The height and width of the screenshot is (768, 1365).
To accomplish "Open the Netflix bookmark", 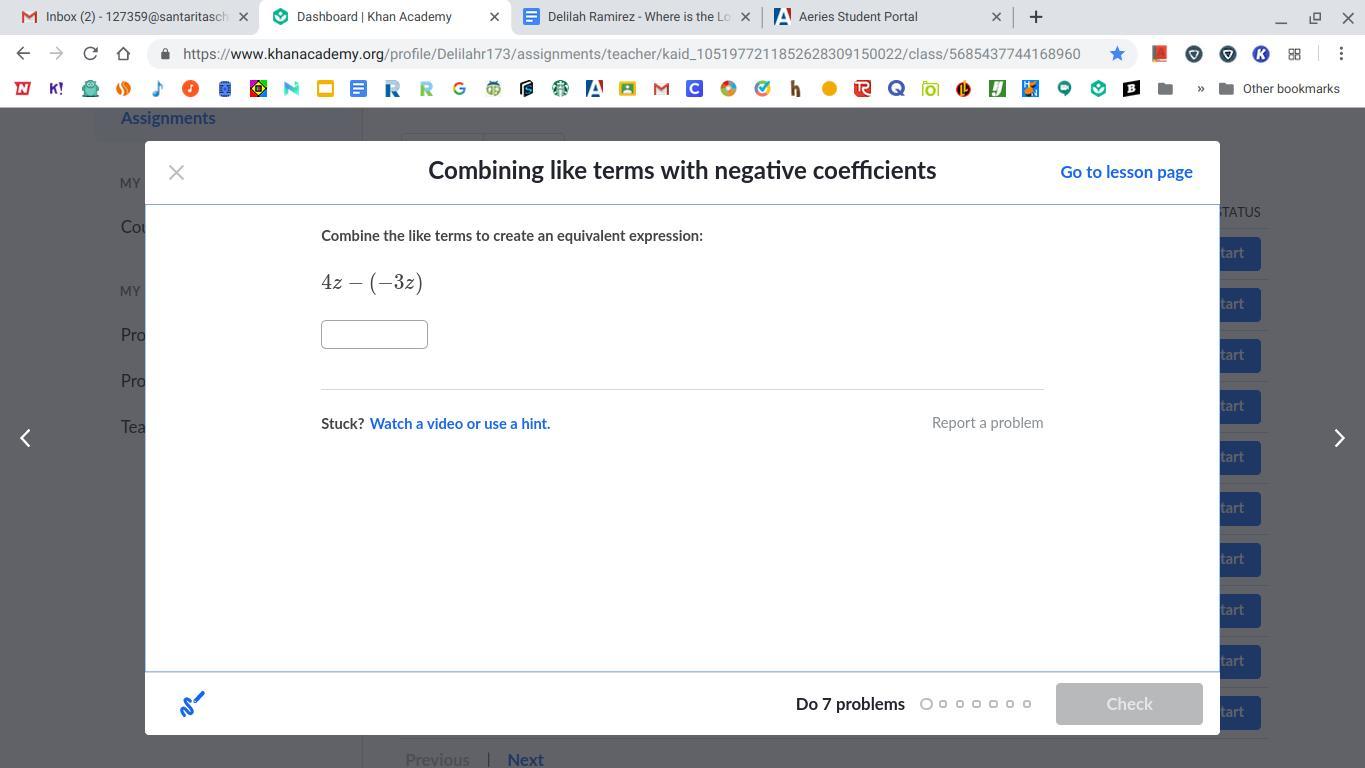I will point(23,89).
